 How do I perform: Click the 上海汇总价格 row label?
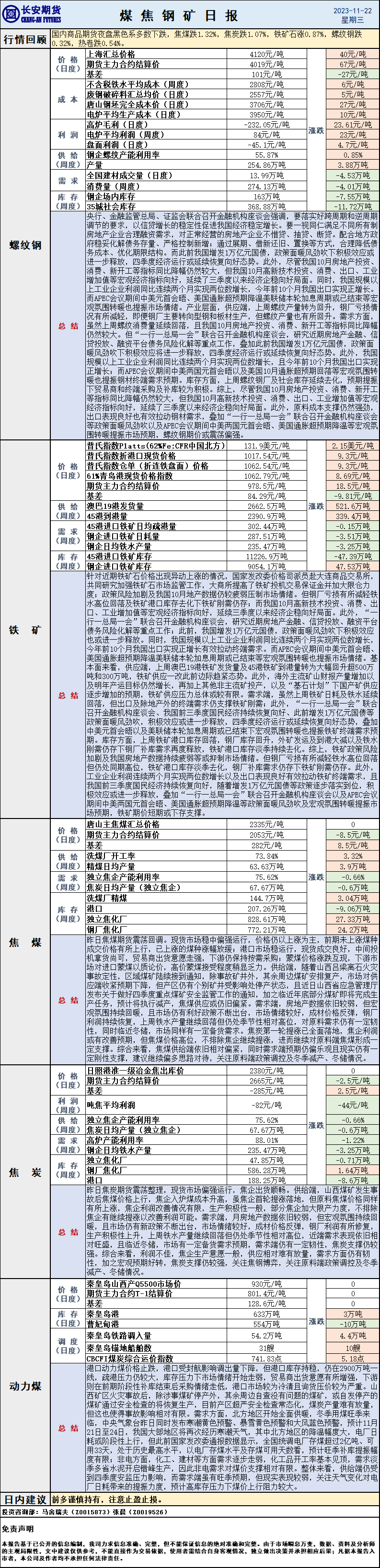111,54
